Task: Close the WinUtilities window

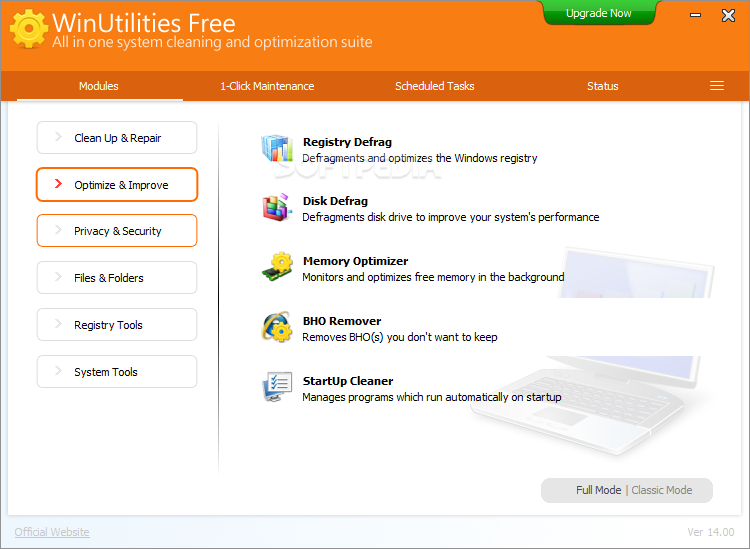Action: [728, 15]
